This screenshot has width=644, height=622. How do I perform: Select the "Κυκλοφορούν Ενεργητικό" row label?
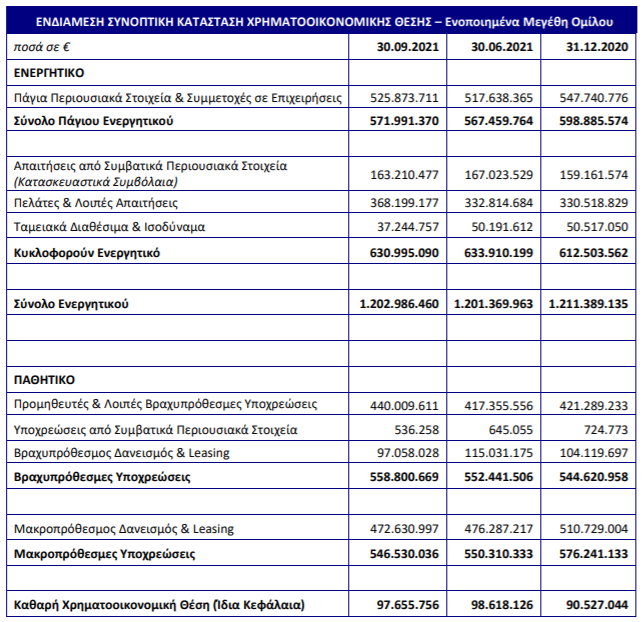pos(87,253)
